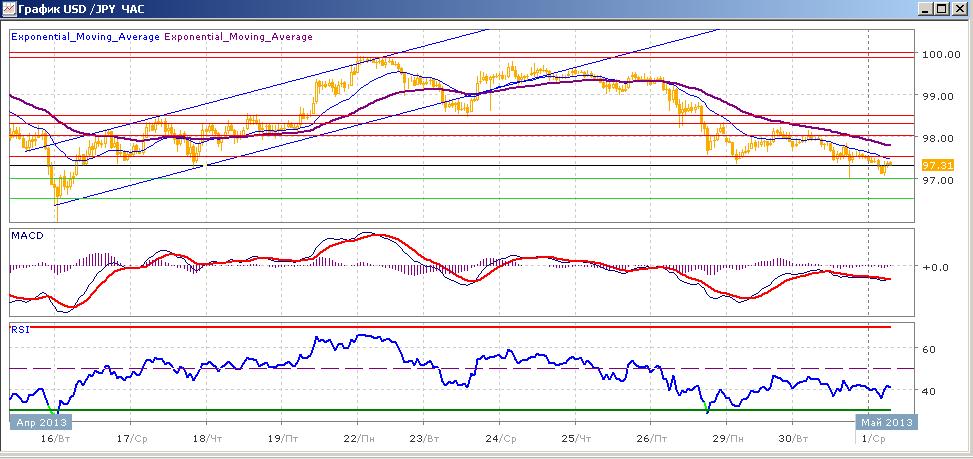The width and height of the screenshot is (973, 459).
Task: Click the 29/Пн date on time axis
Action: (x=729, y=439)
